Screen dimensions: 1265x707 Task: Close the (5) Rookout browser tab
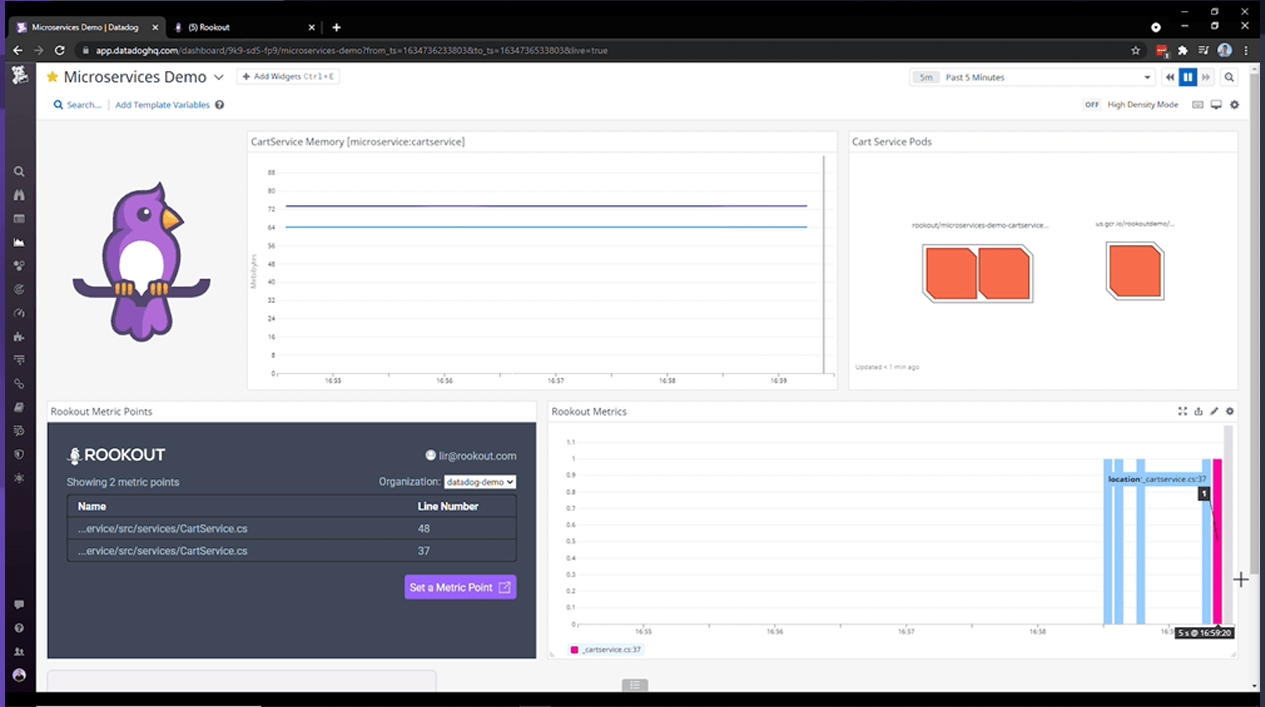[311, 27]
